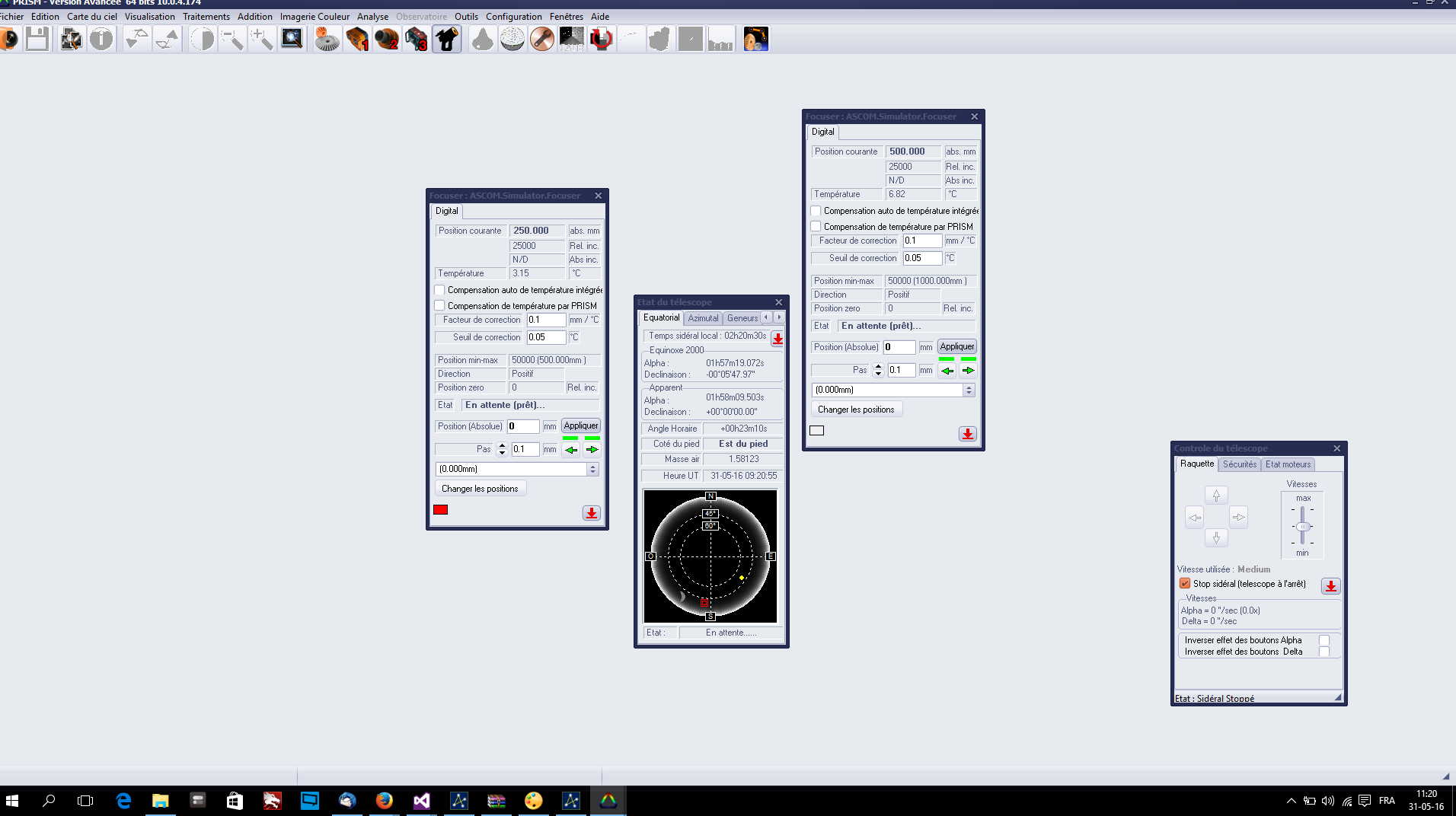Viewport: 1456px width, 816px height.
Task: Click the Vitesses speed slider handle
Action: 1303,527
